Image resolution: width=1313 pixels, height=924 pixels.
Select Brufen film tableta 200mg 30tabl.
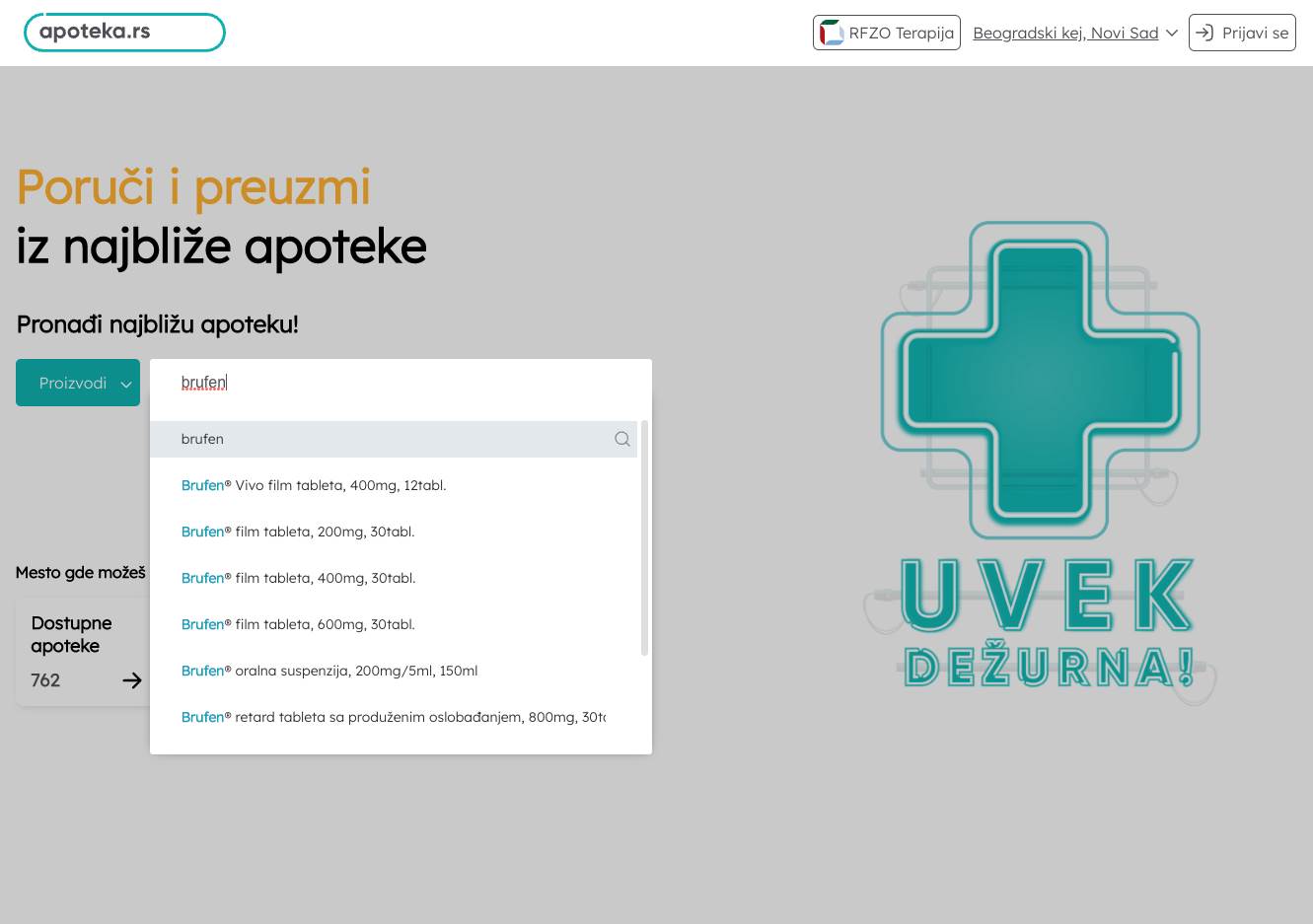coord(298,532)
